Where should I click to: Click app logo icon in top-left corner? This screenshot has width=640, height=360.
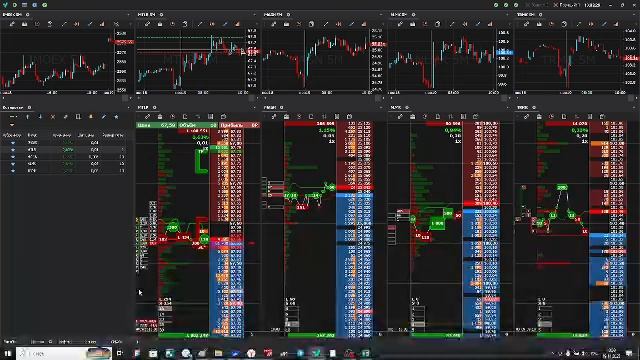pos(5,5)
